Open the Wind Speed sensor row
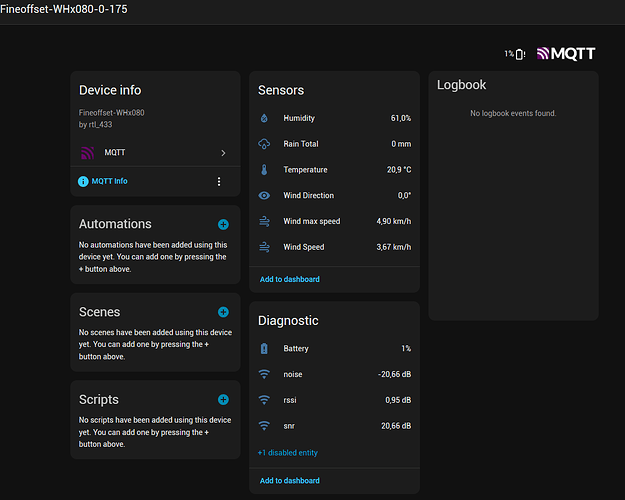The width and height of the screenshot is (625, 500). point(334,247)
